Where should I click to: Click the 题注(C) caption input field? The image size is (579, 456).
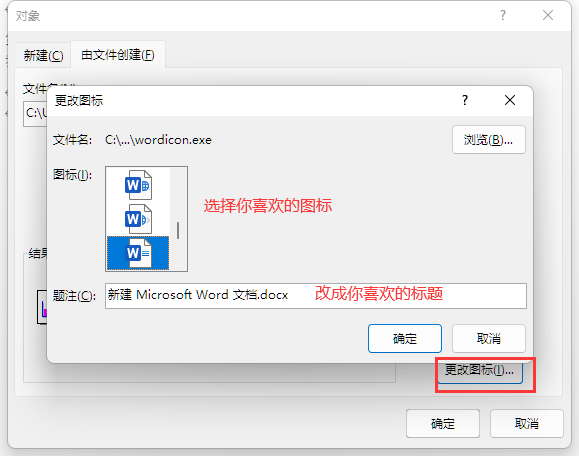click(x=316, y=296)
